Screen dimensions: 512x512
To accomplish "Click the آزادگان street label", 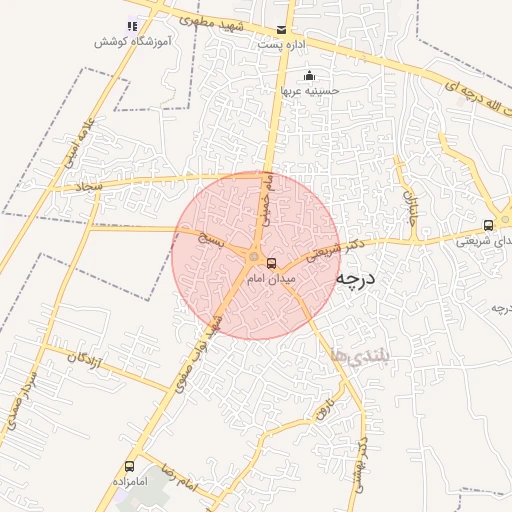I will (x=84, y=360).
